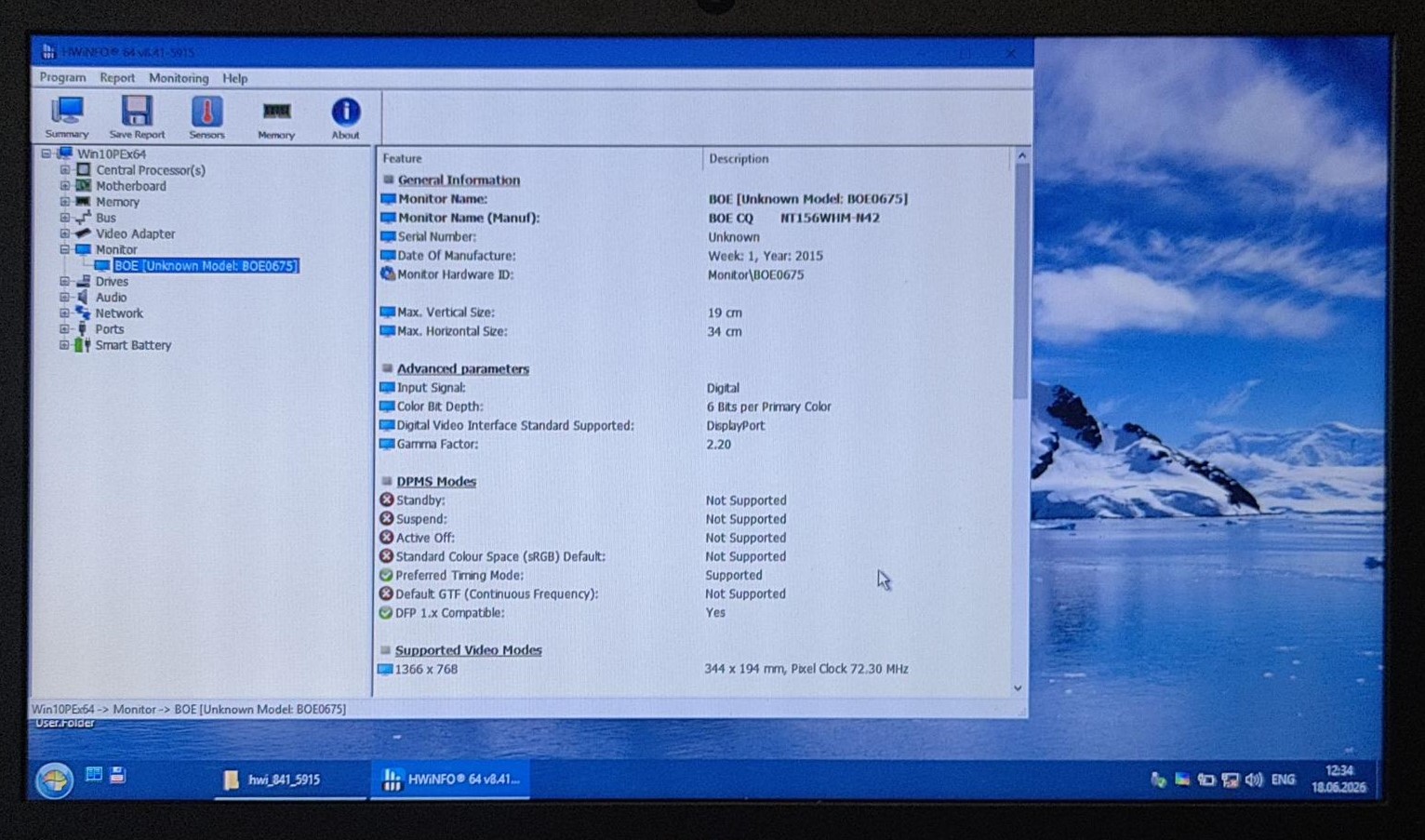Click the details scrollbar up arrow
The image size is (1425, 840).
pos(1021,156)
